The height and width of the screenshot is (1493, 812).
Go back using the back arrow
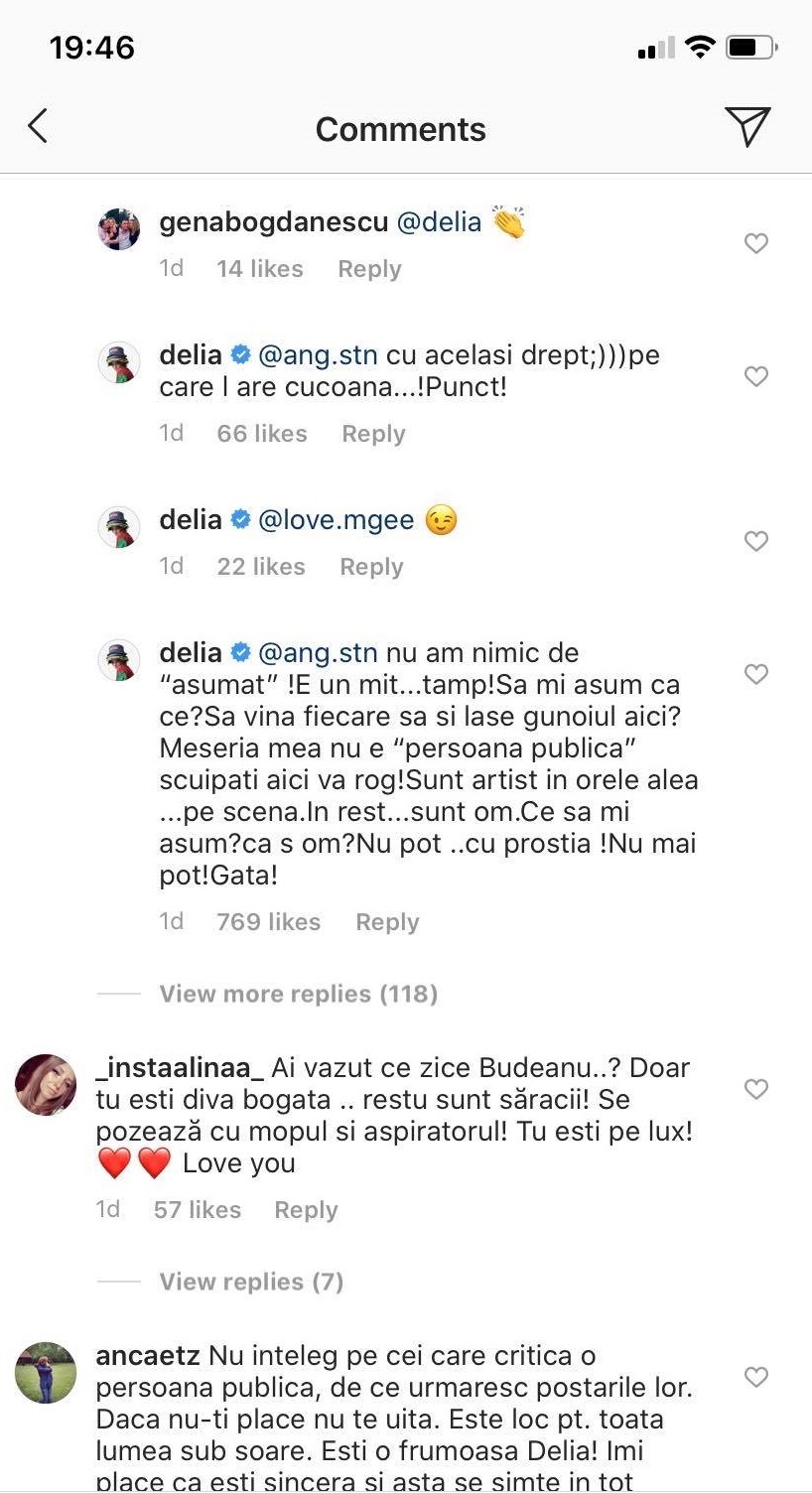tap(38, 127)
